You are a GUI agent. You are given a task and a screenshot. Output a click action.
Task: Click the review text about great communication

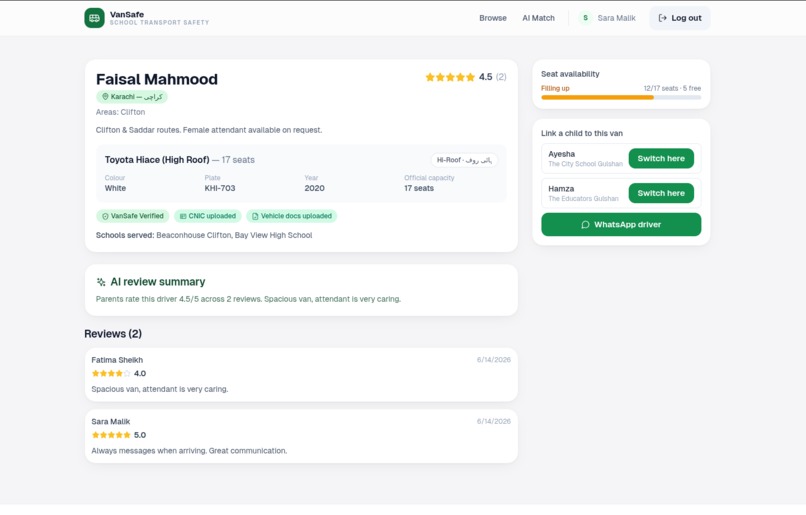(189, 451)
